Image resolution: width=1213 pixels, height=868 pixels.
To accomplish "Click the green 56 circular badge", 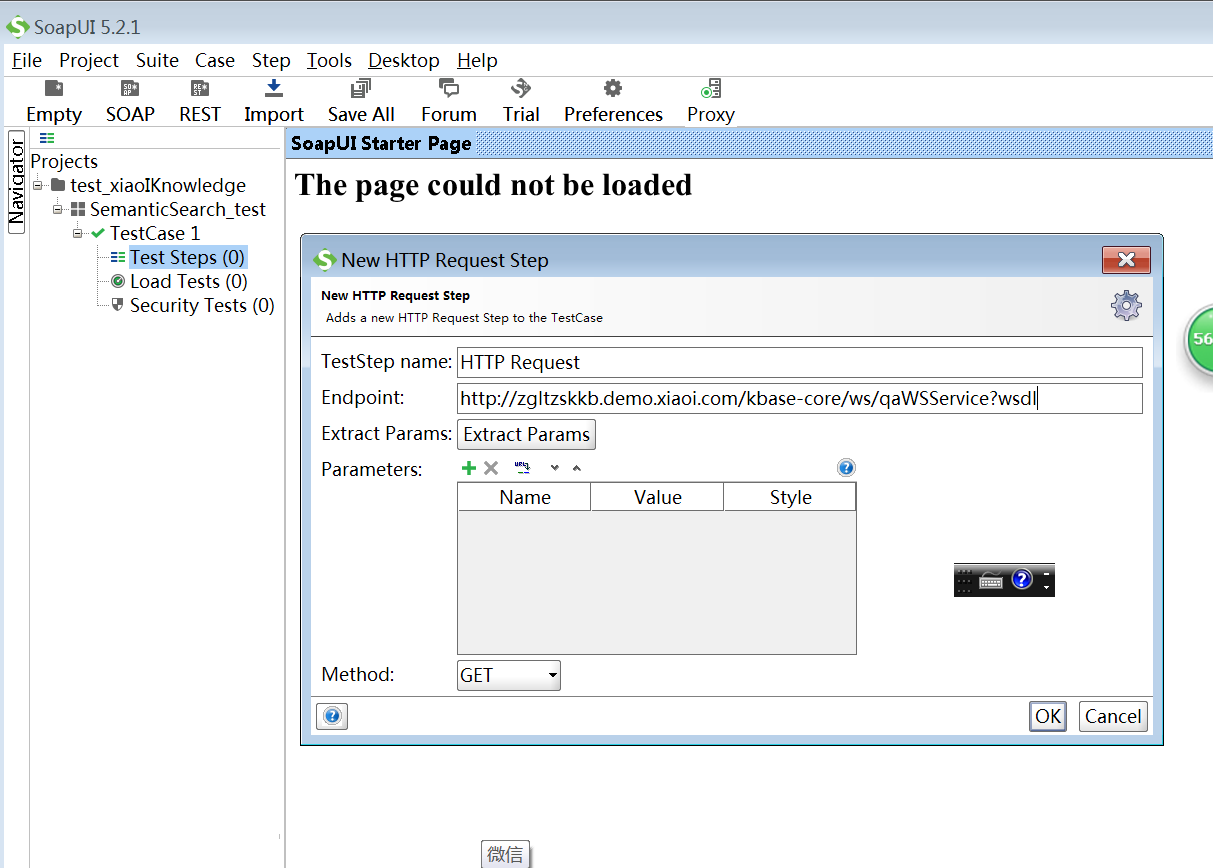I will tap(1199, 340).
